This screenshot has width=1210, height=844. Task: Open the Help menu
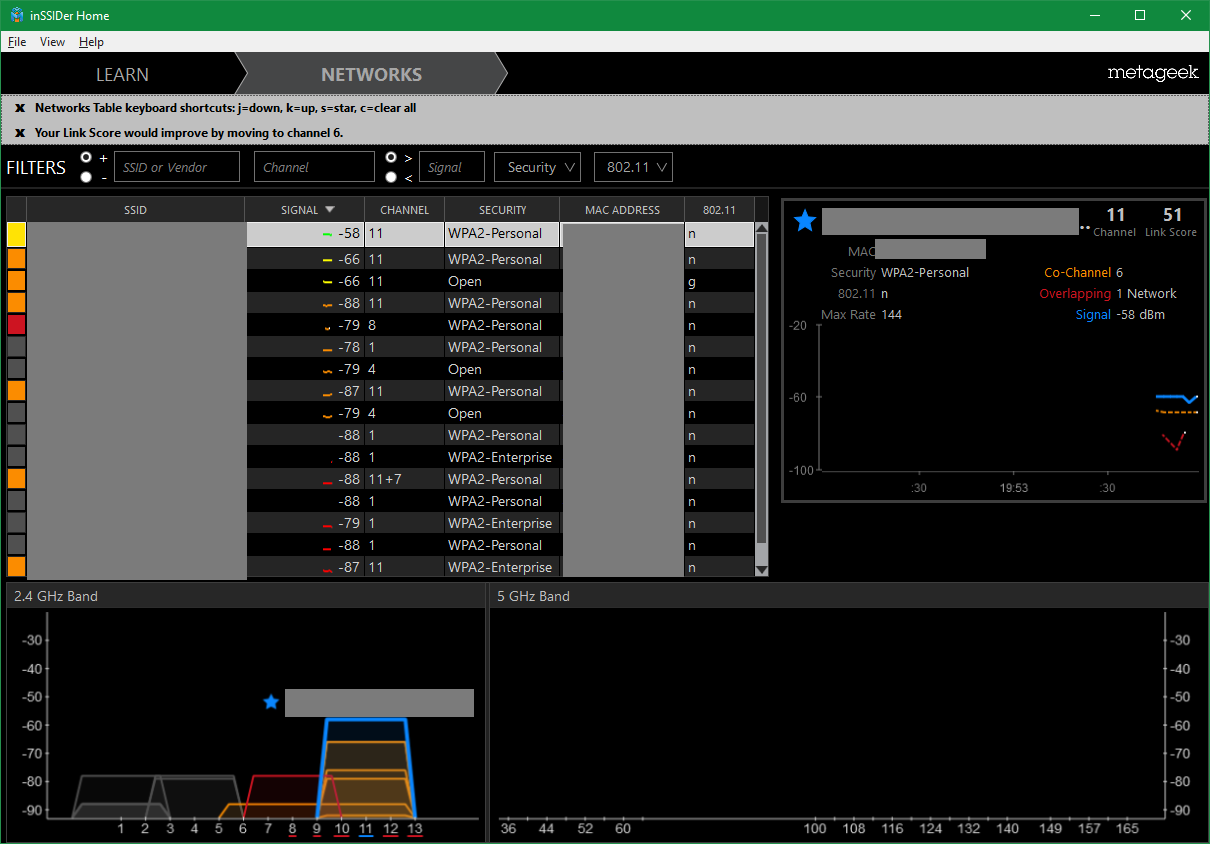pos(91,42)
